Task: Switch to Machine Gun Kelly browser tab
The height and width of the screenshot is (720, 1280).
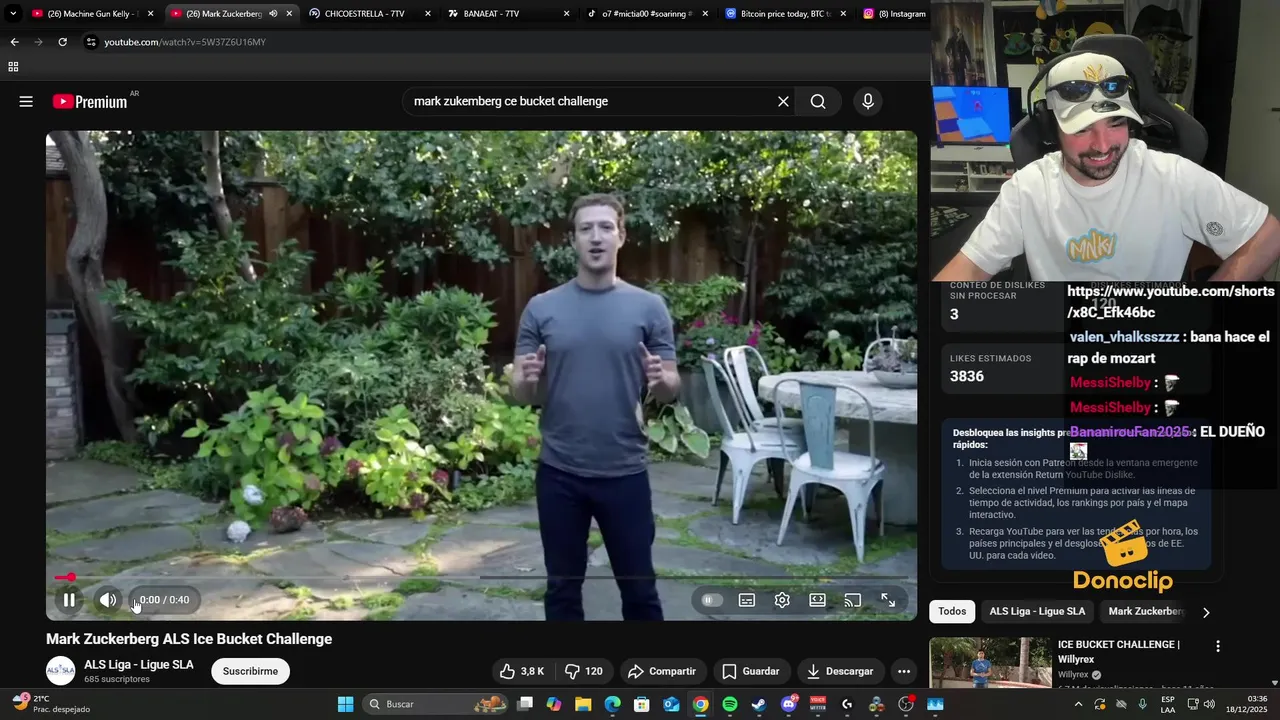Action: [90, 14]
